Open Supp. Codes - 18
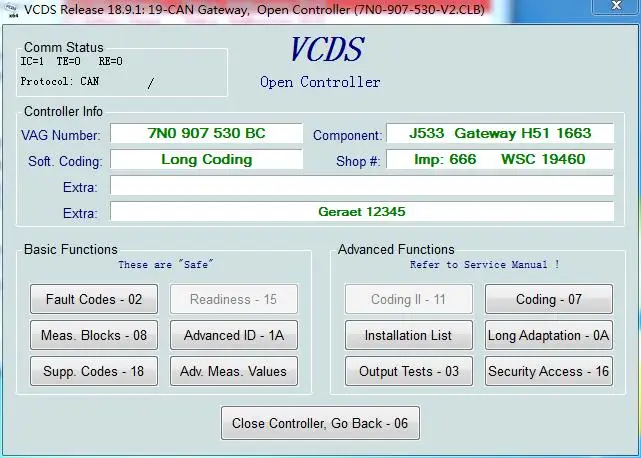The height and width of the screenshot is (458, 641). click(94, 371)
